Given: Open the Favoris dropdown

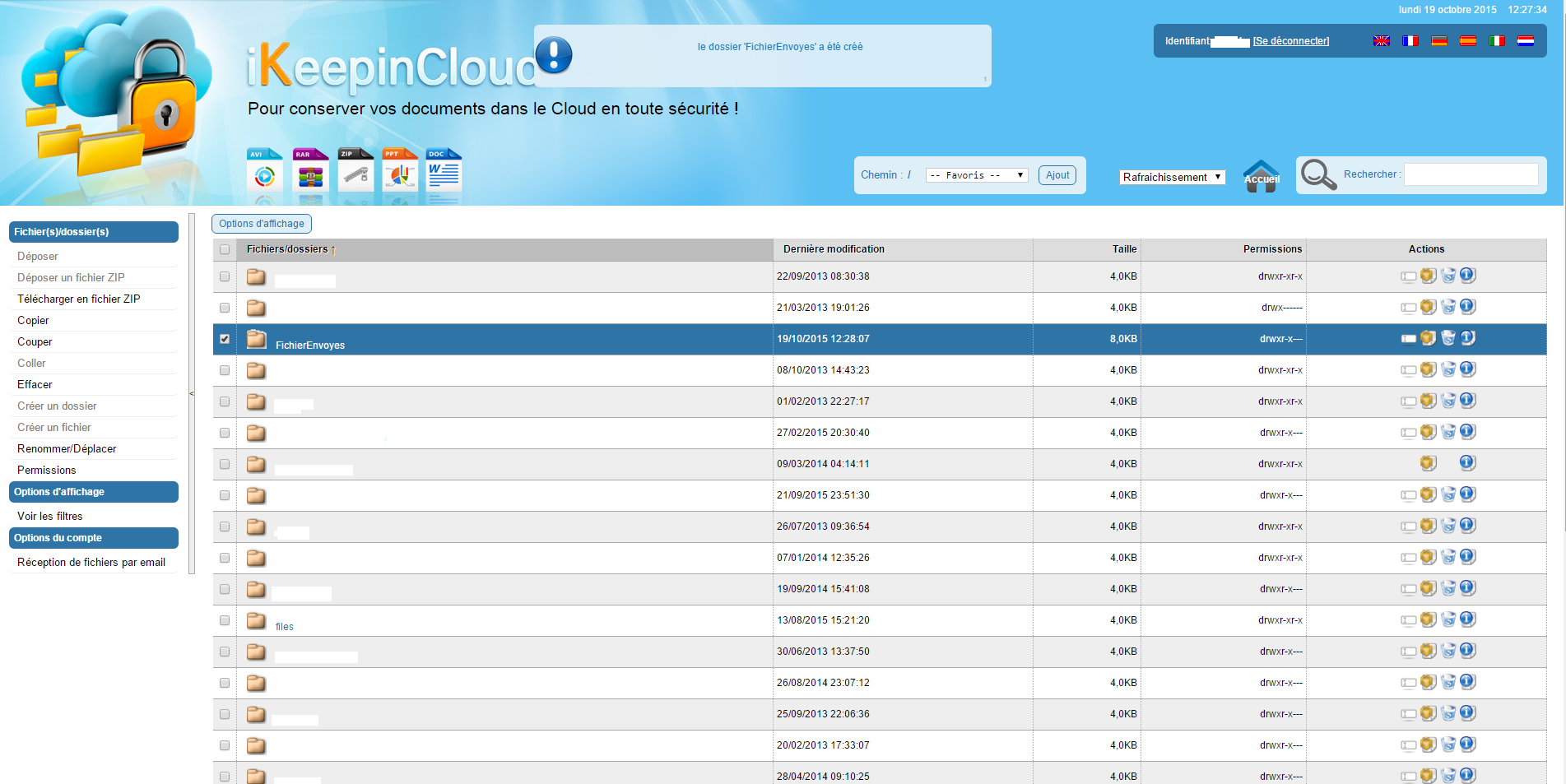Looking at the screenshot, I should 977,175.
